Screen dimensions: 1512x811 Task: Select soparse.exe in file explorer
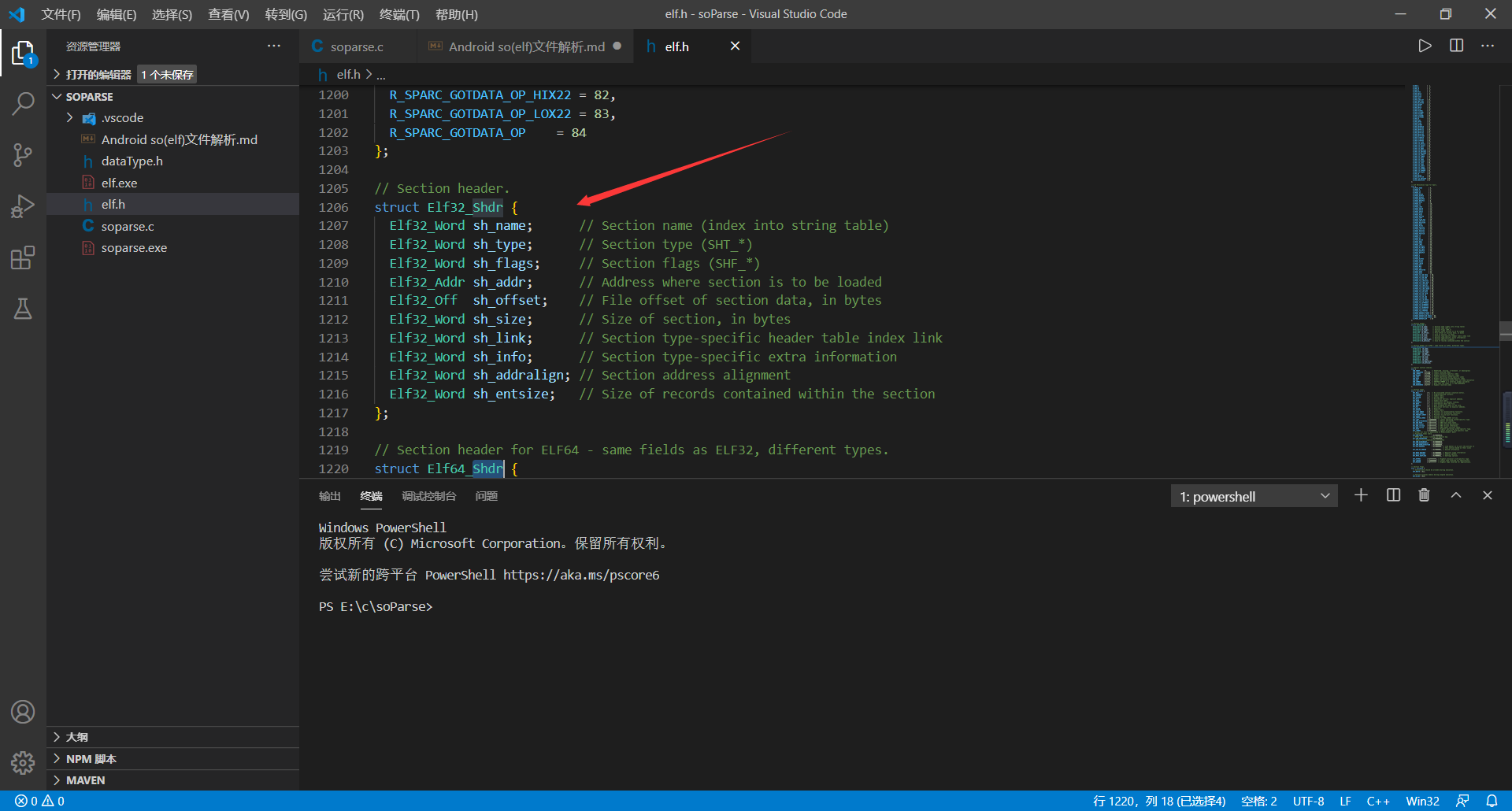173,247
